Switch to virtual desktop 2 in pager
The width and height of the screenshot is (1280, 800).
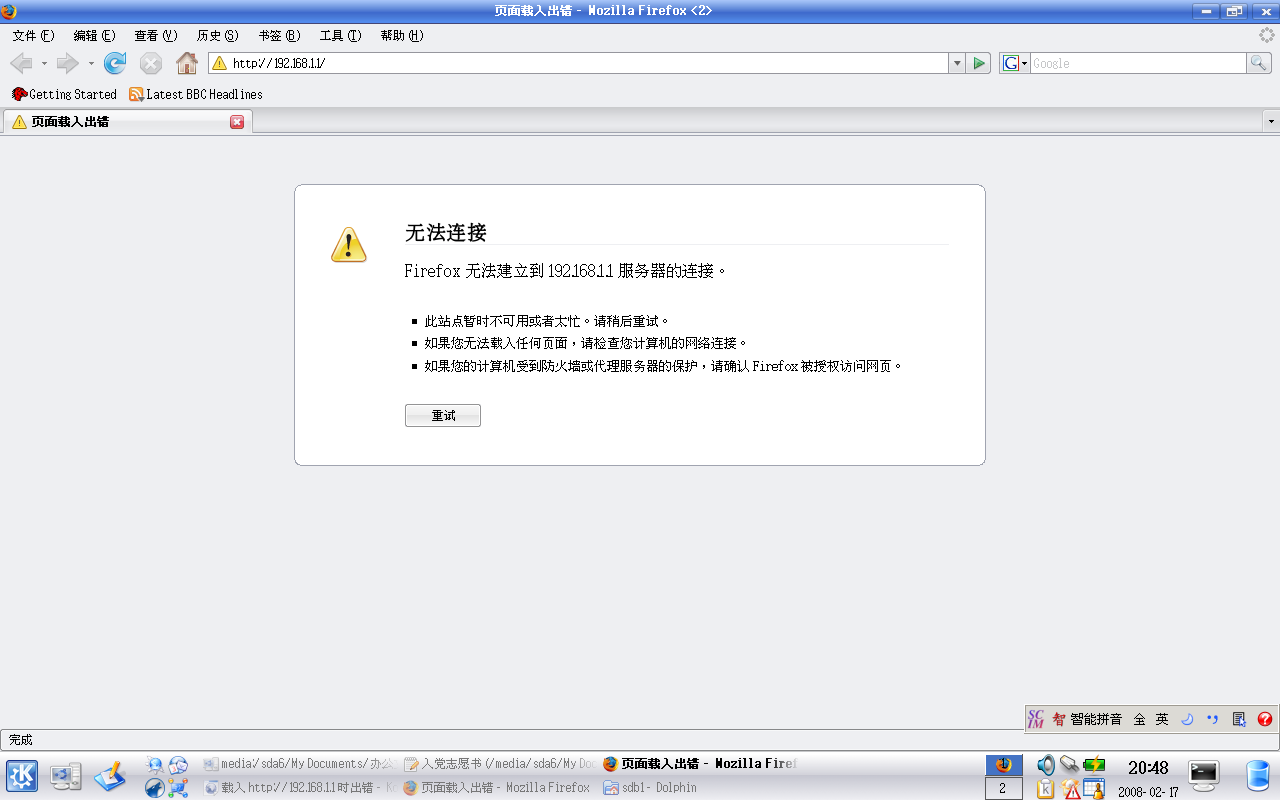[x=1004, y=789]
